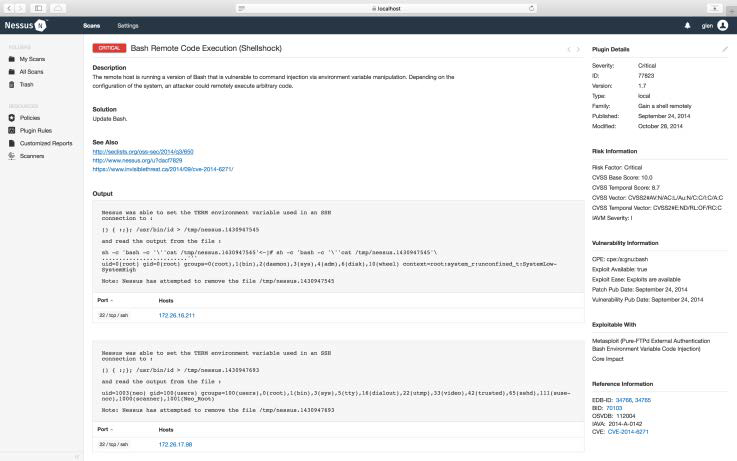This screenshot has width=737, height=461.
Task: Collapse the sidebar at bottom handle
Action: 77,456
